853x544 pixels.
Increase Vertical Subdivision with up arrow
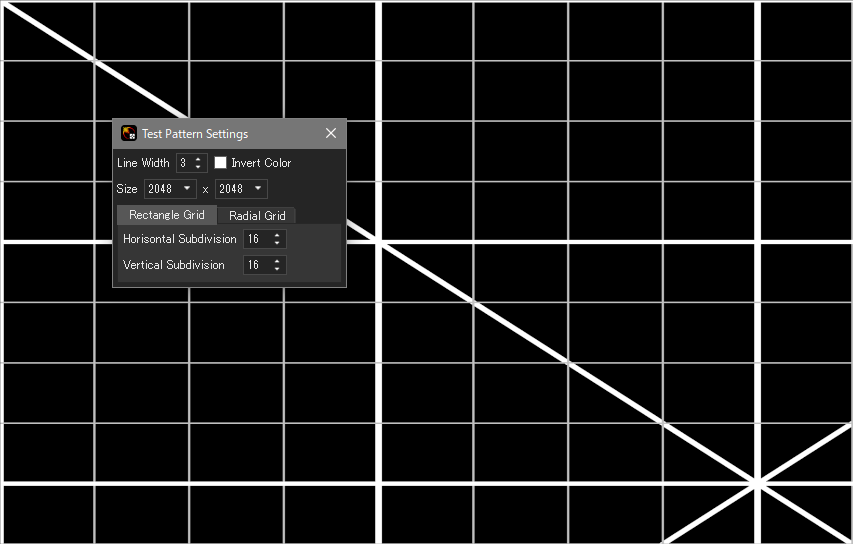pos(277,261)
